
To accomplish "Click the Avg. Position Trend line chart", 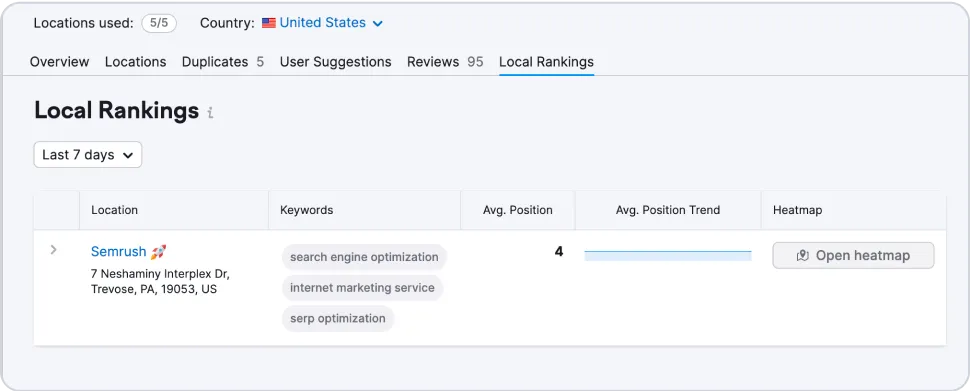I will tap(668, 256).
